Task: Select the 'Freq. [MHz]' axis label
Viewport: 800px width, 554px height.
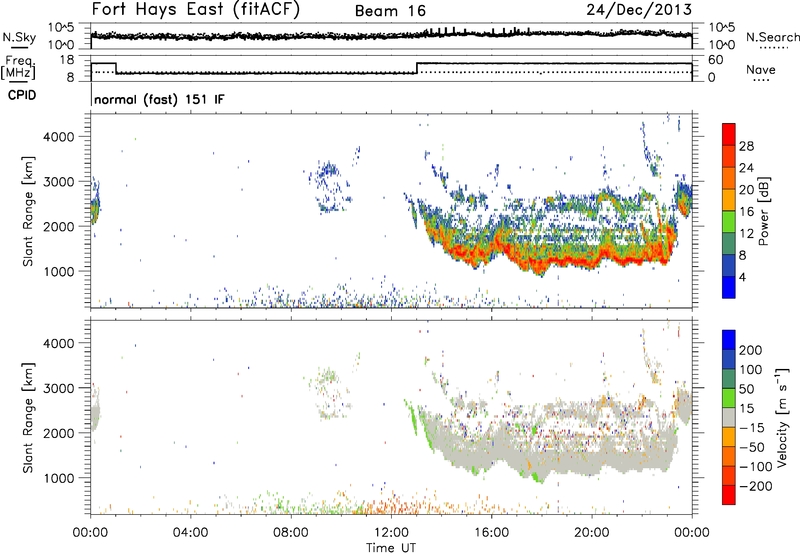Action: pos(19,67)
